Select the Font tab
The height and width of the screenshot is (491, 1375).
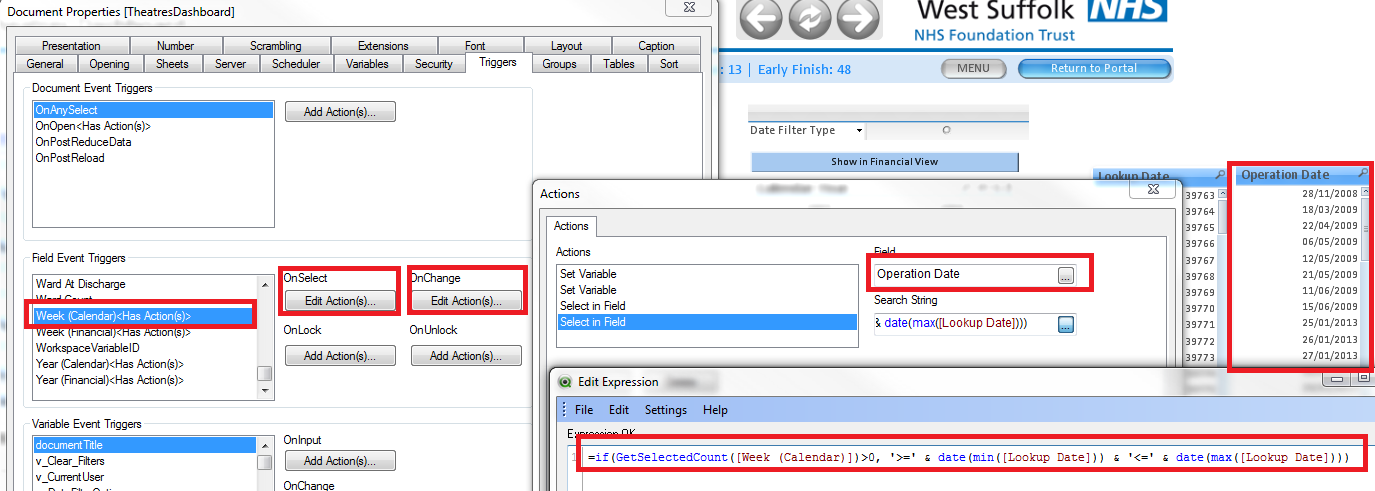(475, 46)
